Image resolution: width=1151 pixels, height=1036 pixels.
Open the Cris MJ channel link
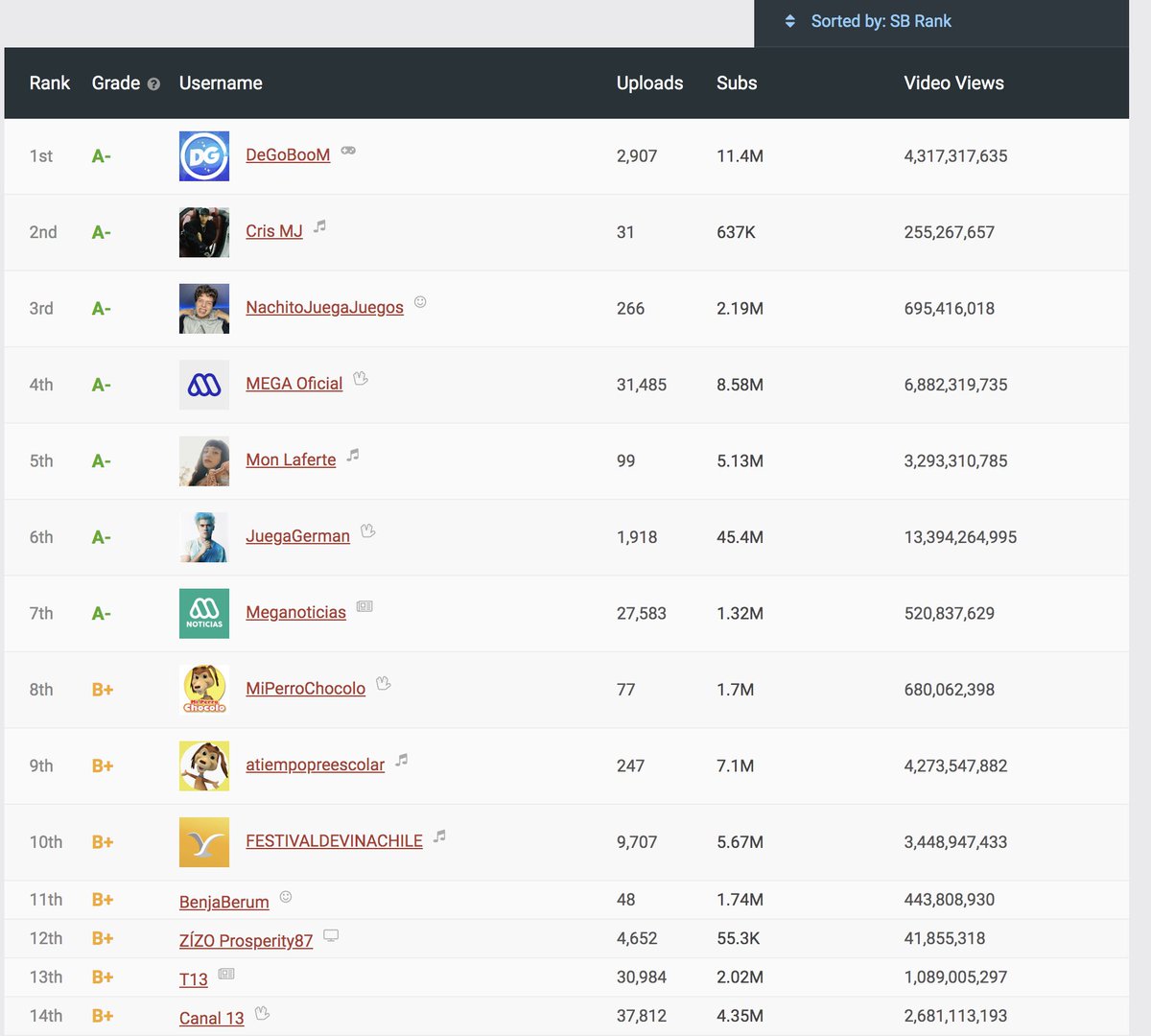274,231
